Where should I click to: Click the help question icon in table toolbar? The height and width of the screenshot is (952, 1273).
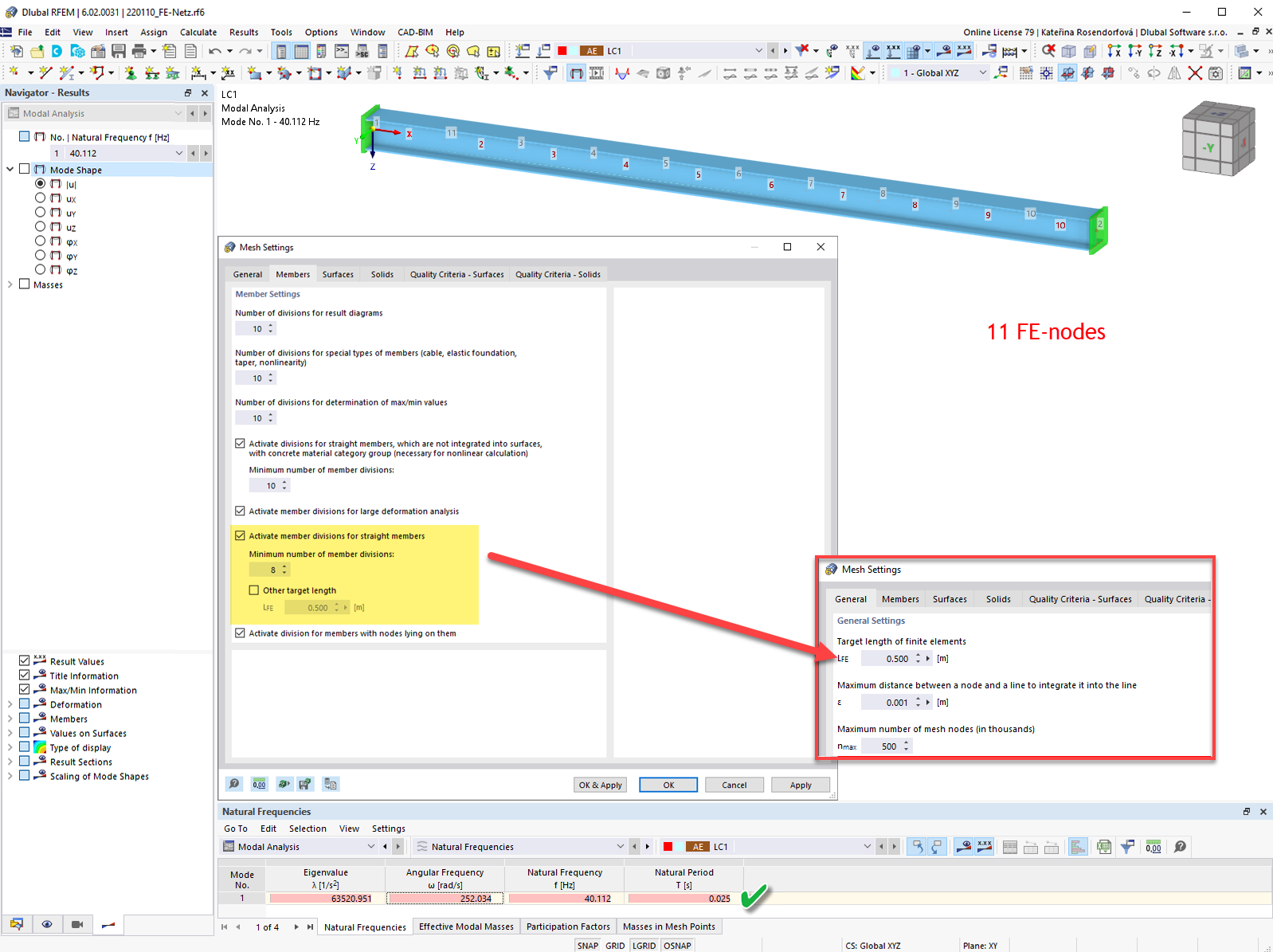1181,847
